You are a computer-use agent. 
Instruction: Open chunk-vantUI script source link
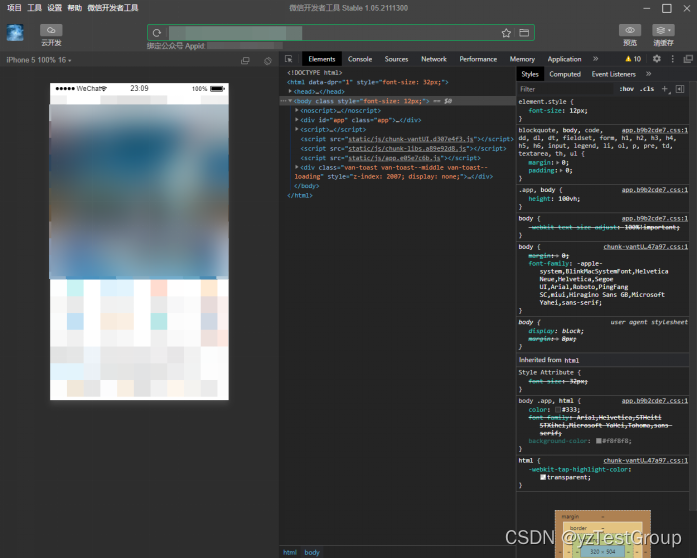pyautogui.click(x=412, y=139)
